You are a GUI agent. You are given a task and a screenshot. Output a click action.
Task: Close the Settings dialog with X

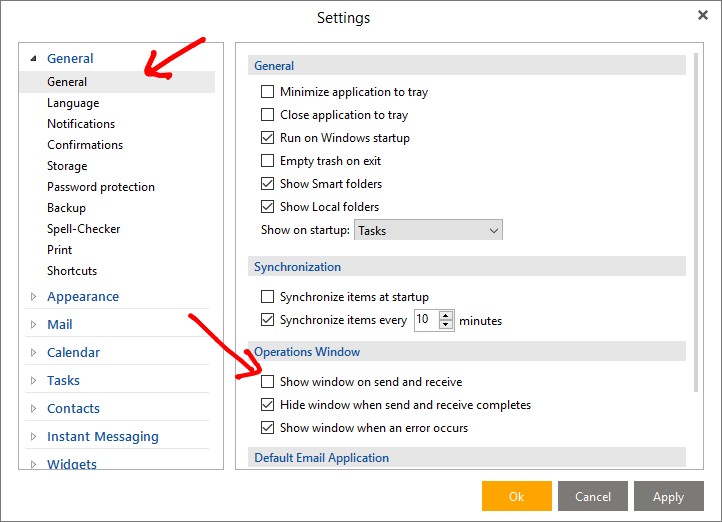(x=702, y=15)
